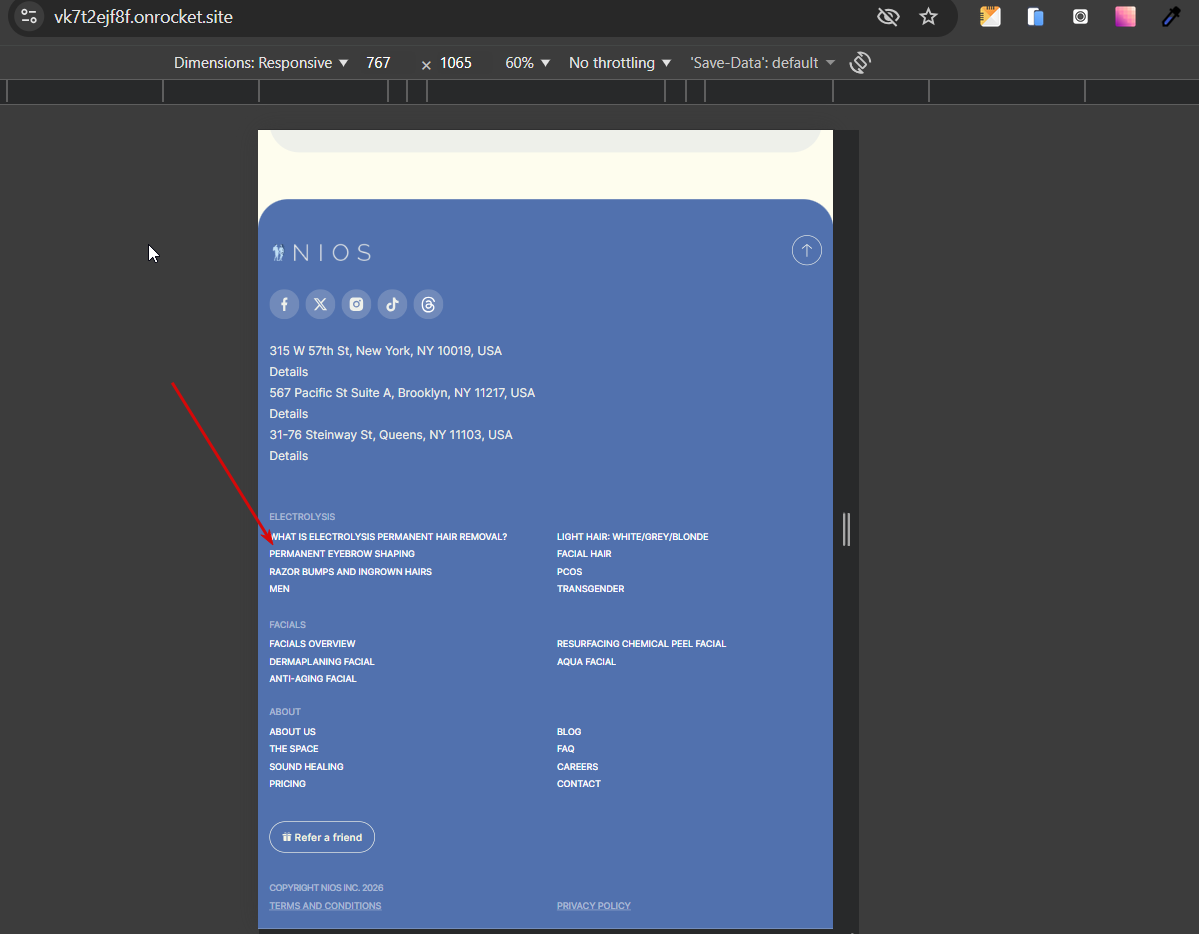Open the Sound Healing link
Screen dimensions: 1199x934
[306, 766]
